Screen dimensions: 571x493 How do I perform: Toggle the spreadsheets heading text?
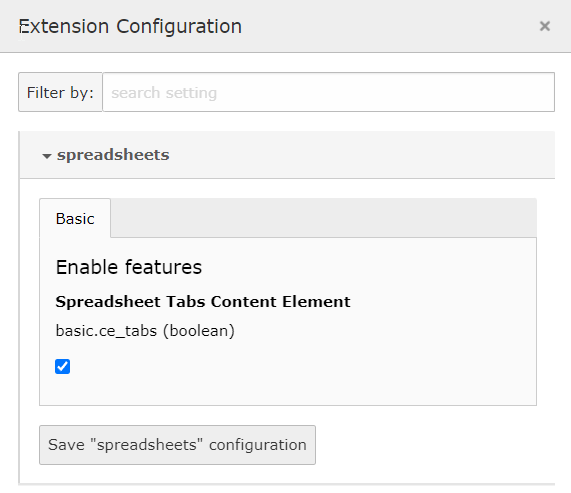coord(113,155)
